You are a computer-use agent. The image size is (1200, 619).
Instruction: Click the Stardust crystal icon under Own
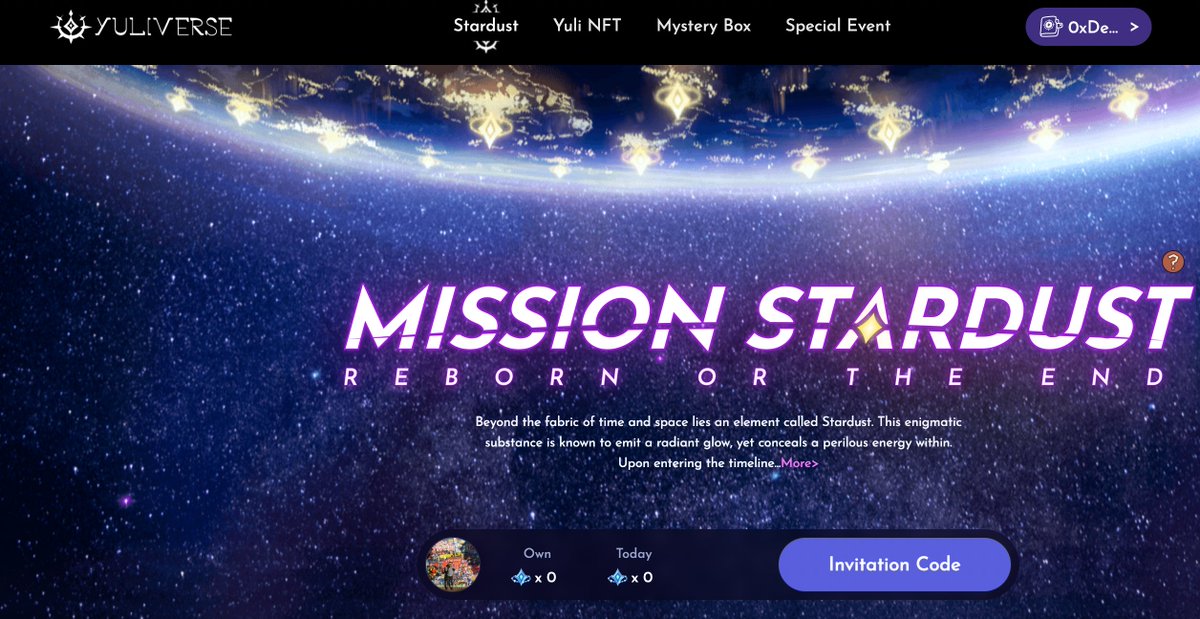coord(520,577)
